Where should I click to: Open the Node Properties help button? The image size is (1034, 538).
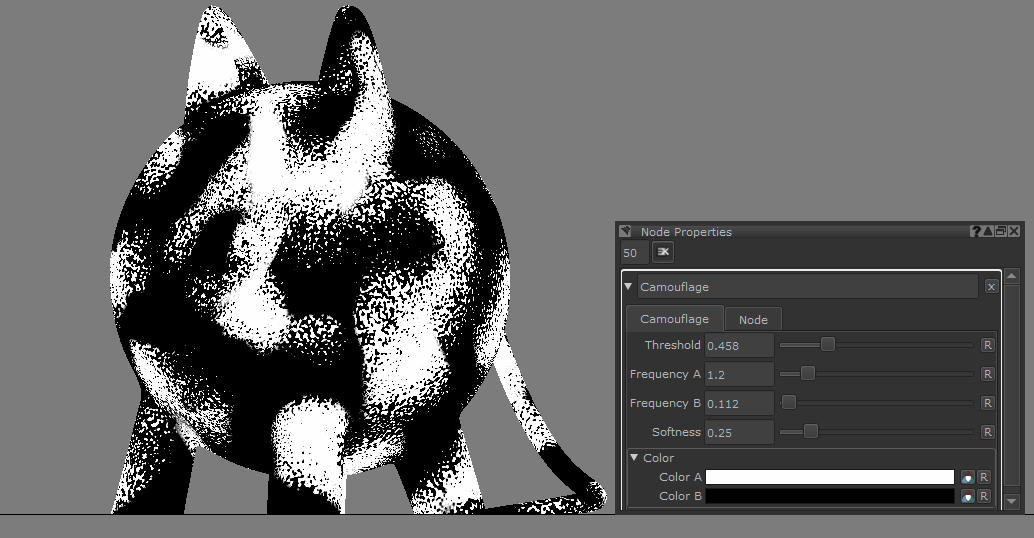tap(976, 231)
